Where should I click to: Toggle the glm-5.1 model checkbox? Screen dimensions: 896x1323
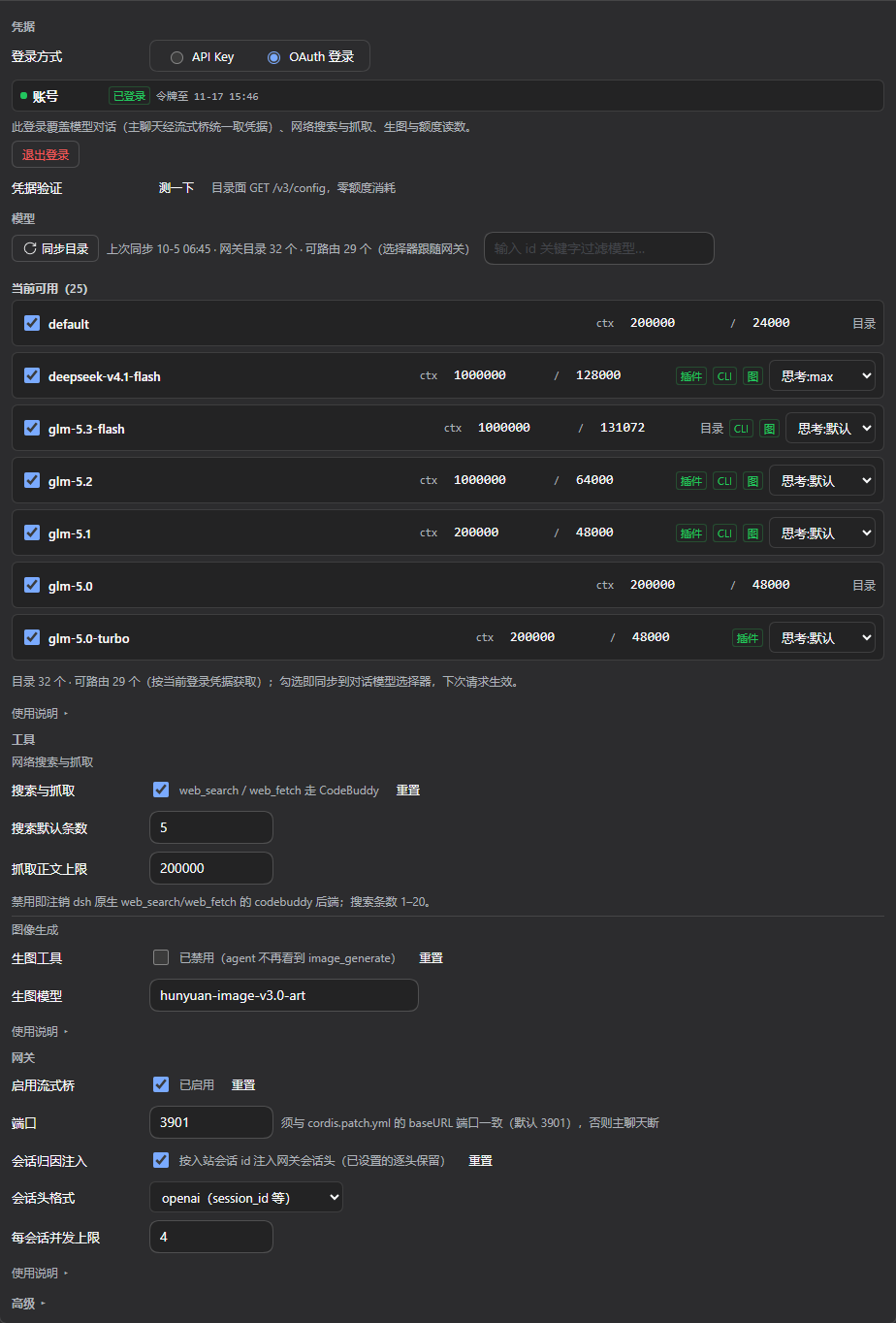(x=32, y=532)
